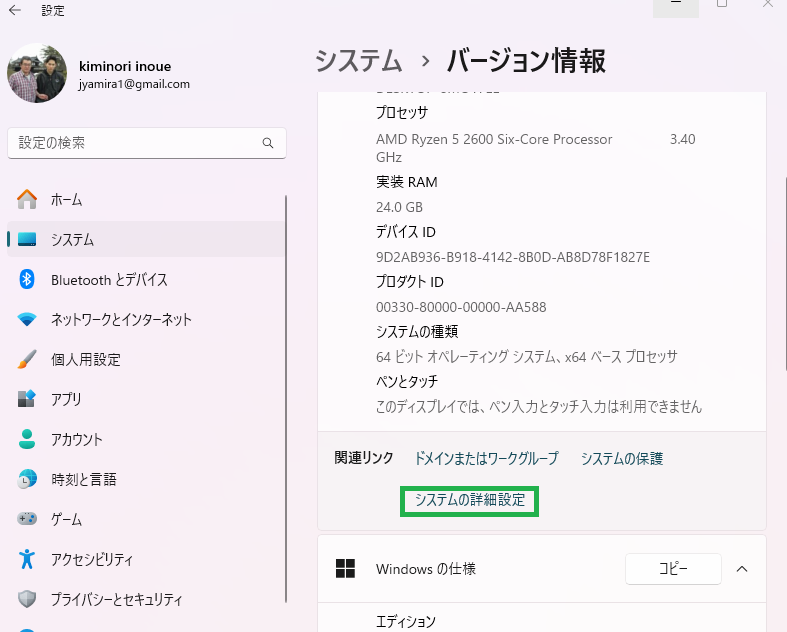Click the 24.0 GB RAM value
The width and height of the screenshot is (787, 632).
[x=399, y=207]
